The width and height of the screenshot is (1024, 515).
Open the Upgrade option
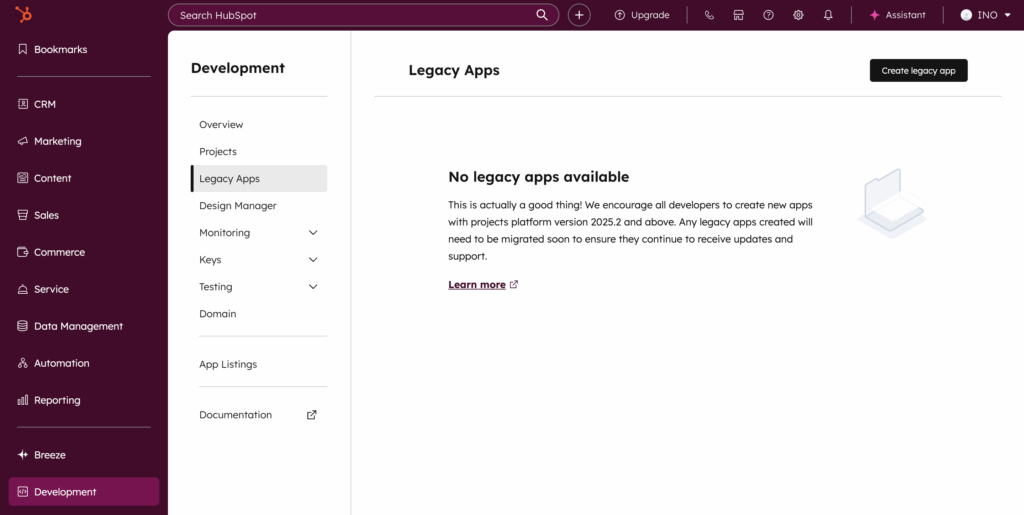(x=641, y=15)
